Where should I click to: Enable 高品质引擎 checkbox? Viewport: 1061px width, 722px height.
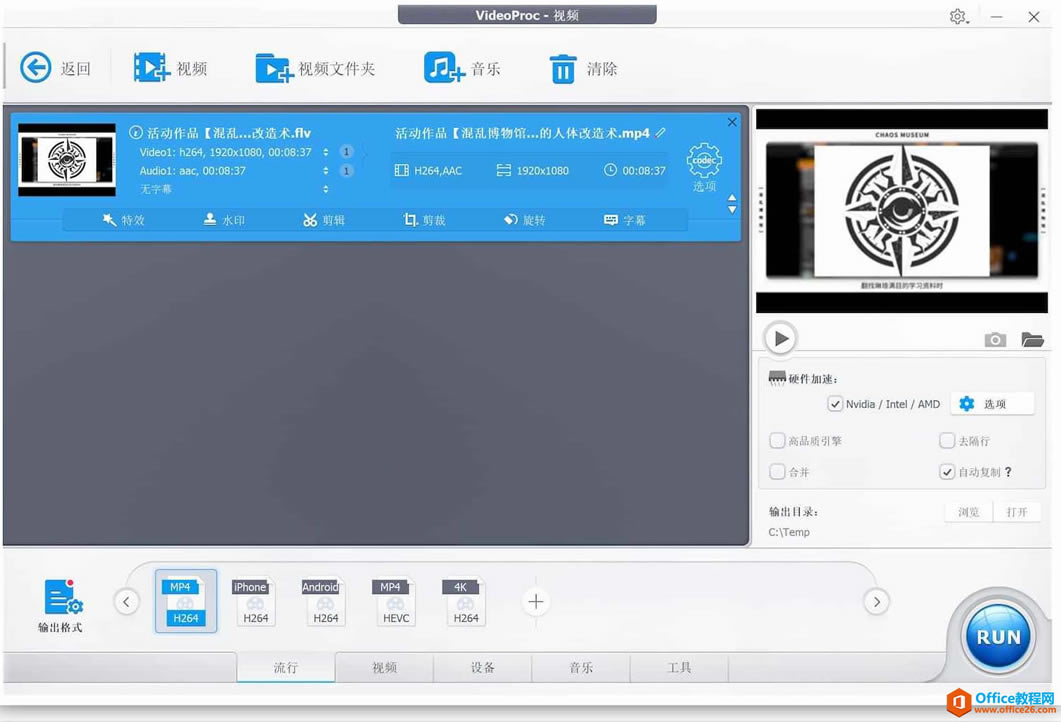777,441
